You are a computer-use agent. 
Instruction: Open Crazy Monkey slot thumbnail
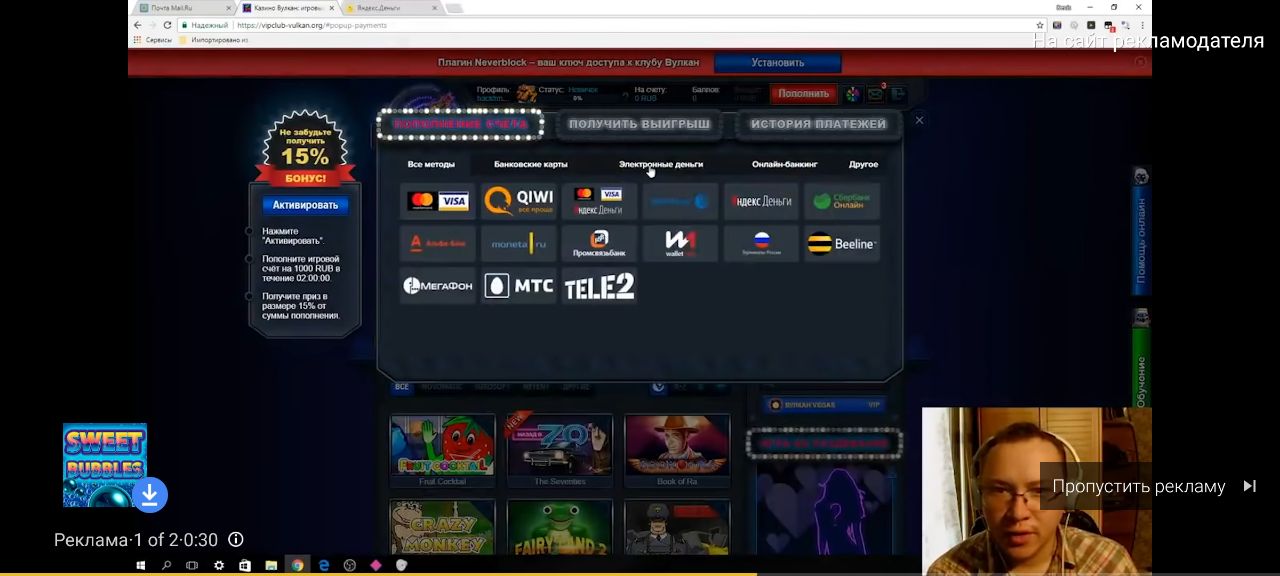coord(442,527)
